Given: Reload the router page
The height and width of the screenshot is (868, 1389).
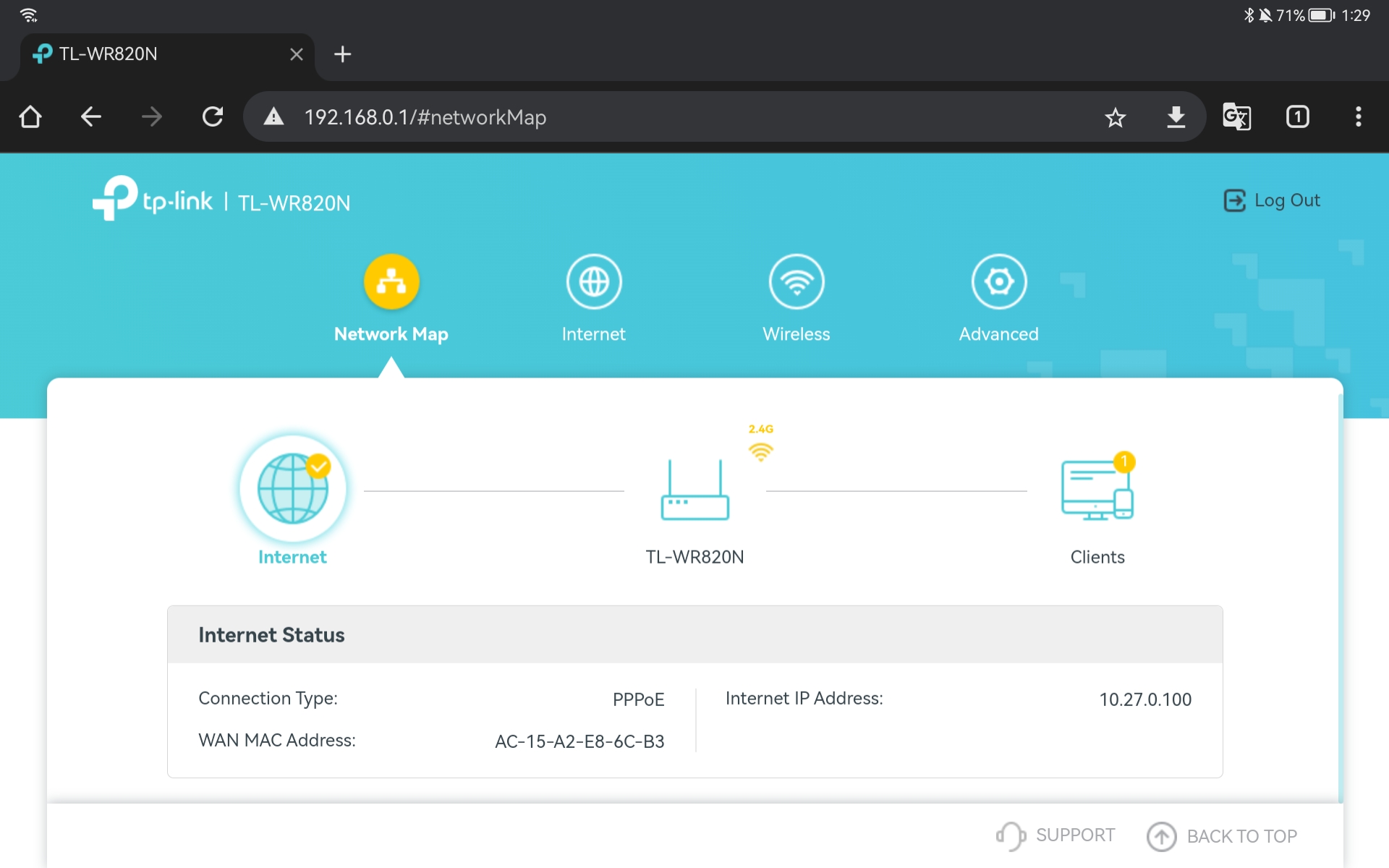Looking at the screenshot, I should tap(213, 117).
